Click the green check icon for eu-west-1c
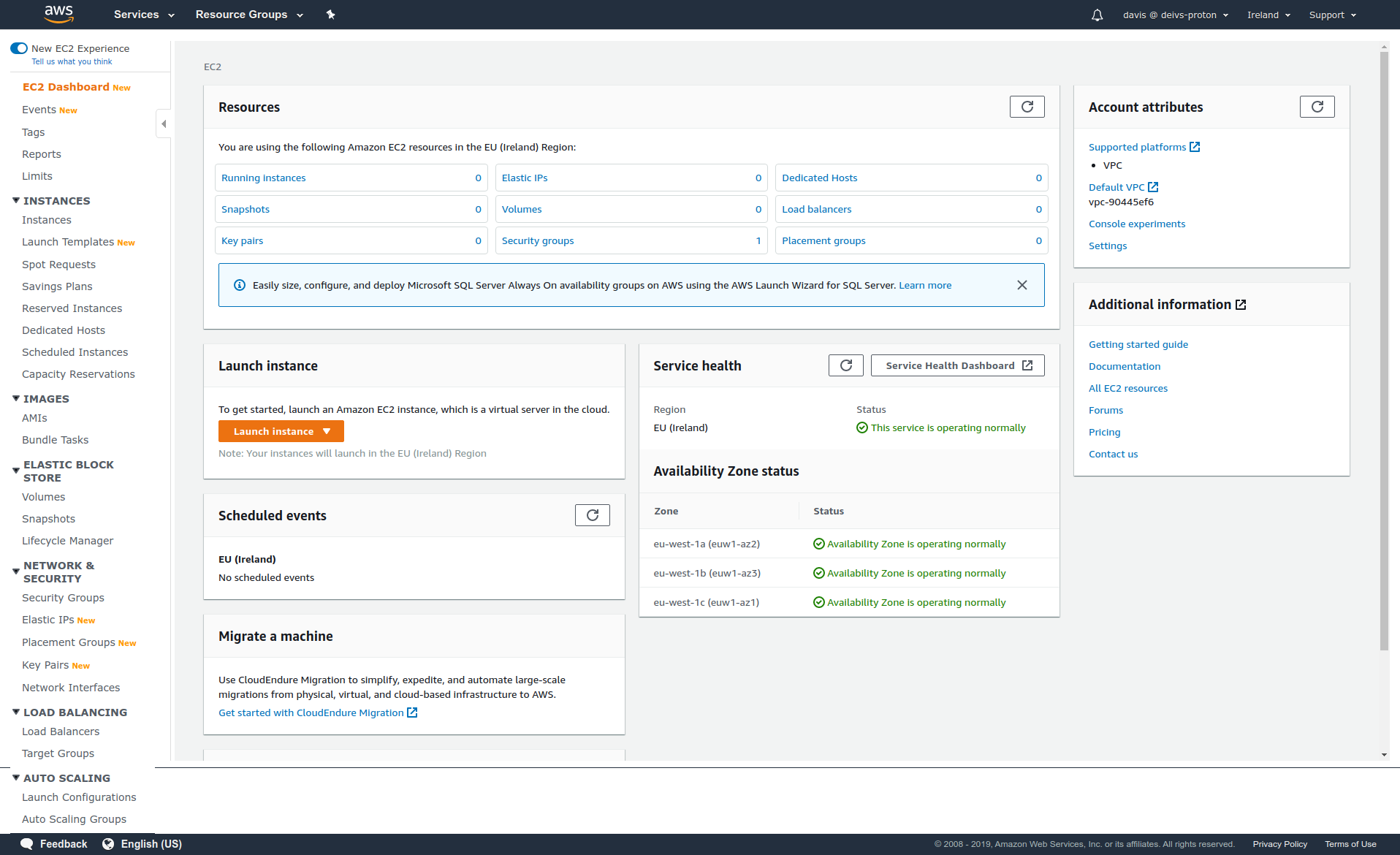Image resolution: width=1400 pixels, height=855 pixels. coord(818,602)
